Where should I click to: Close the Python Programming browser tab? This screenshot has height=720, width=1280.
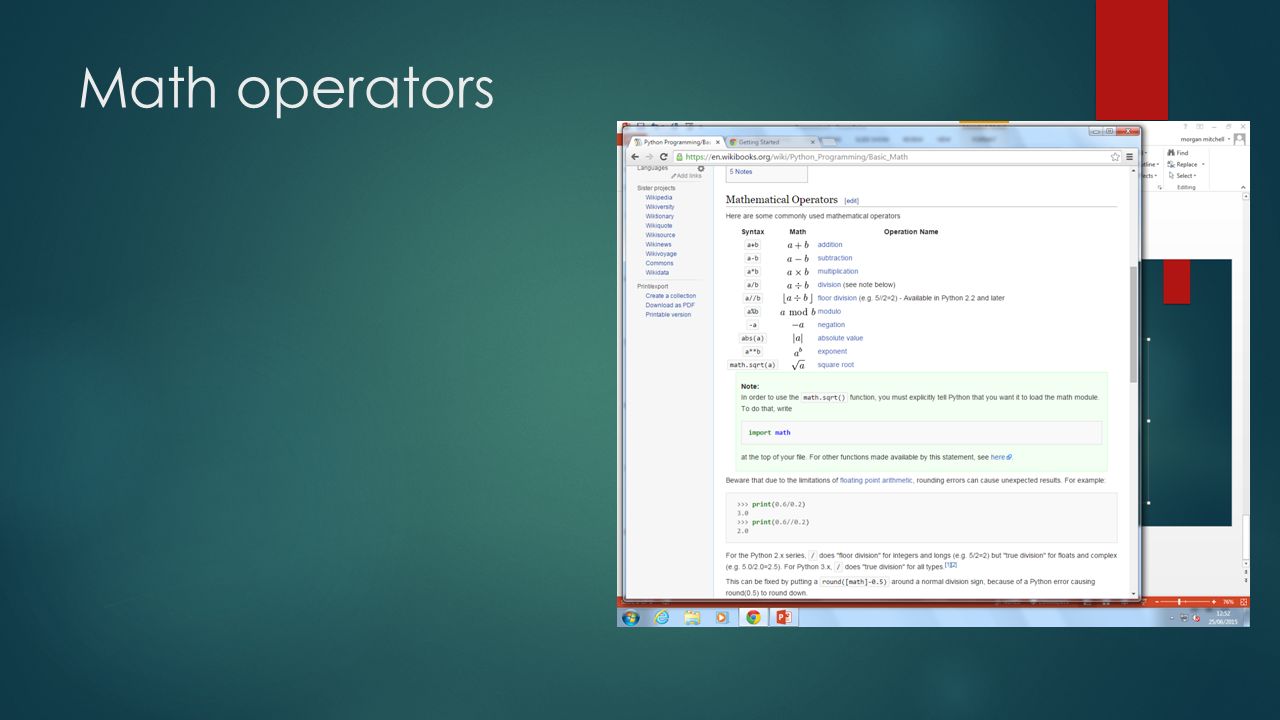[x=717, y=142]
